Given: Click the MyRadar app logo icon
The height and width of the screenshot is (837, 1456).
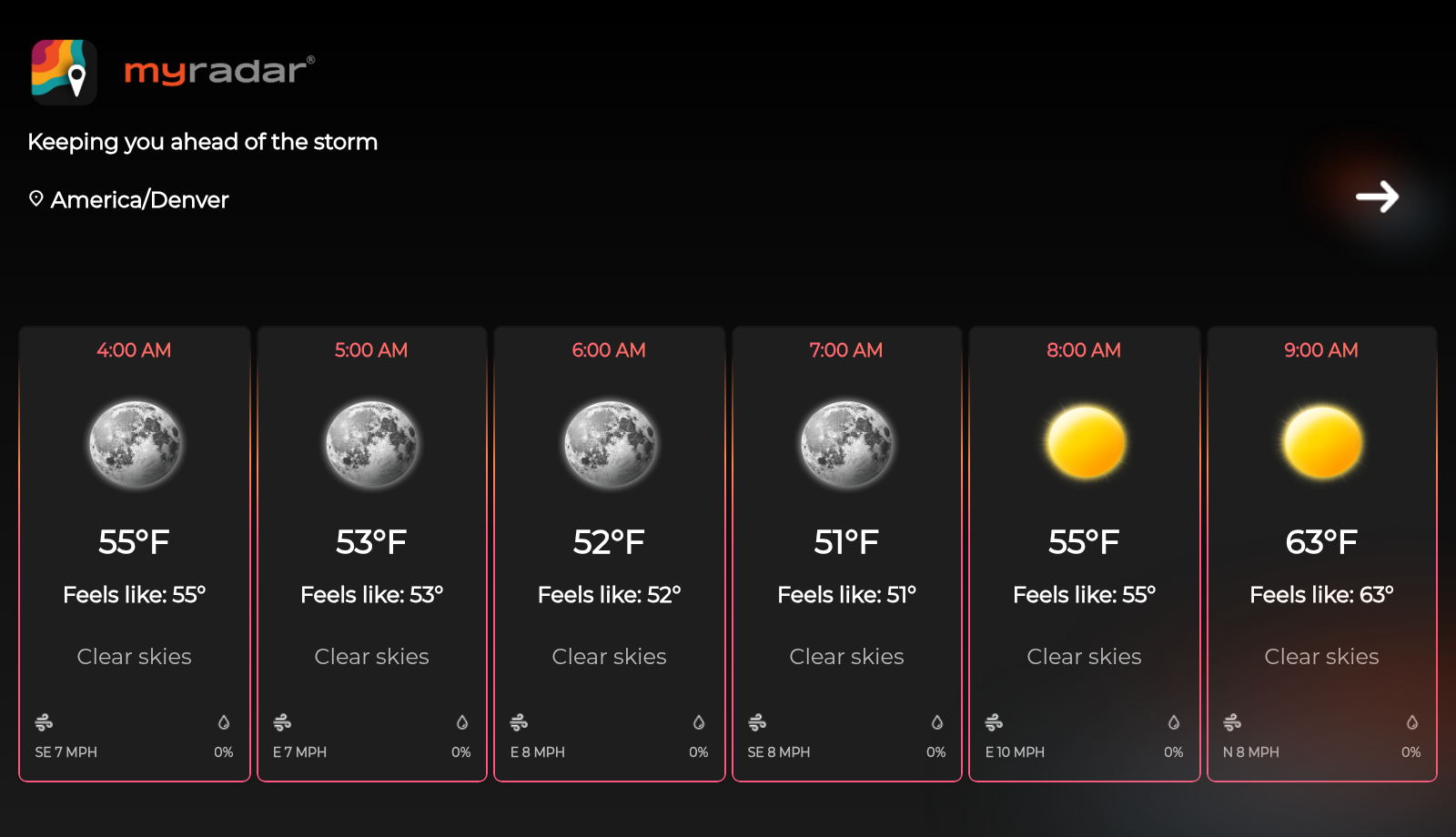Looking at the screenshot, I should click(x=65, y=72).
